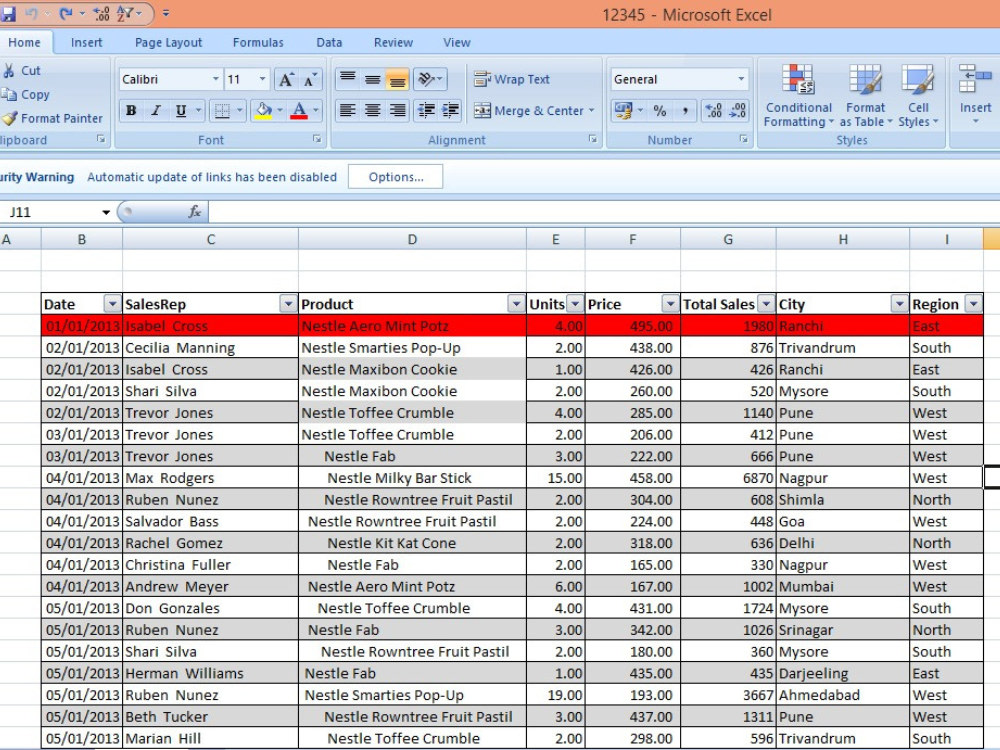Open the font size 11 dropdown
1000x750 pixels.
tap(262, 79)
